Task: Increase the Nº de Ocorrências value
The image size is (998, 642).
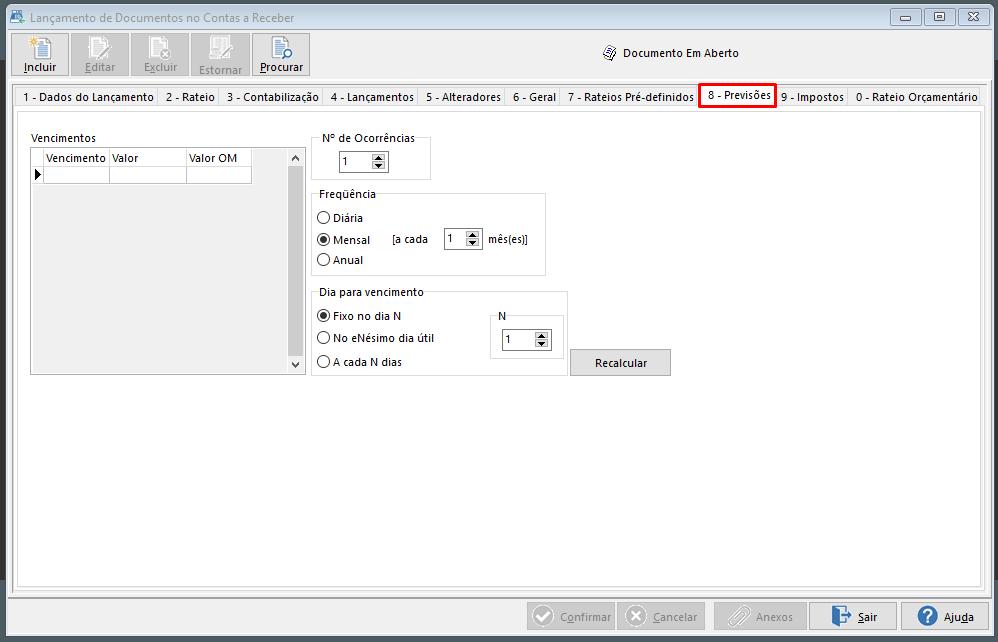Action: pos(379,158)
